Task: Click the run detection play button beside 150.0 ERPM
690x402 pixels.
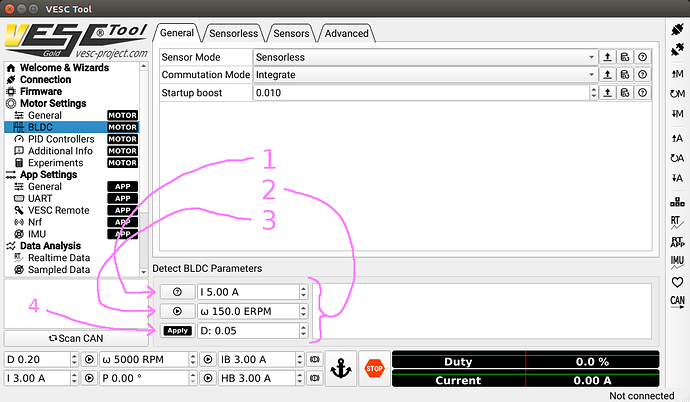Action: click(x=177, y=311)
